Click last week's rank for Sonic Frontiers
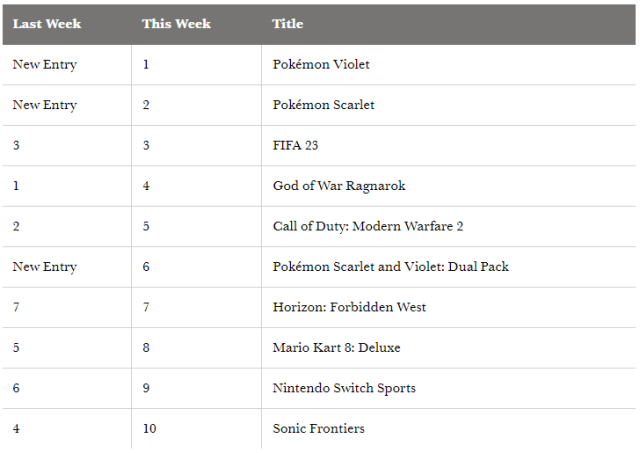The image size is (640, 453). click(16, 429)
